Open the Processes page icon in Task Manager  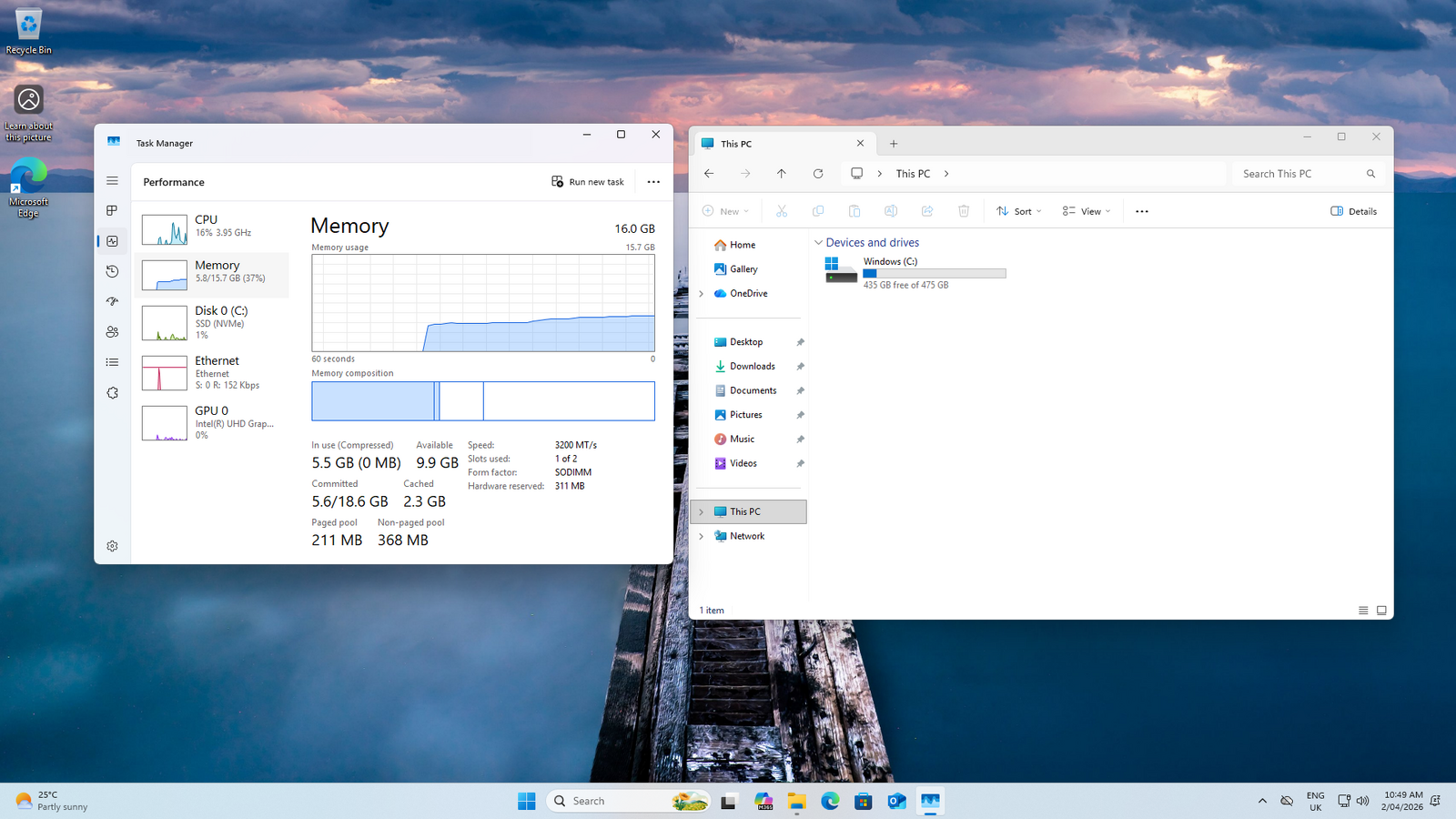(112, 211)
